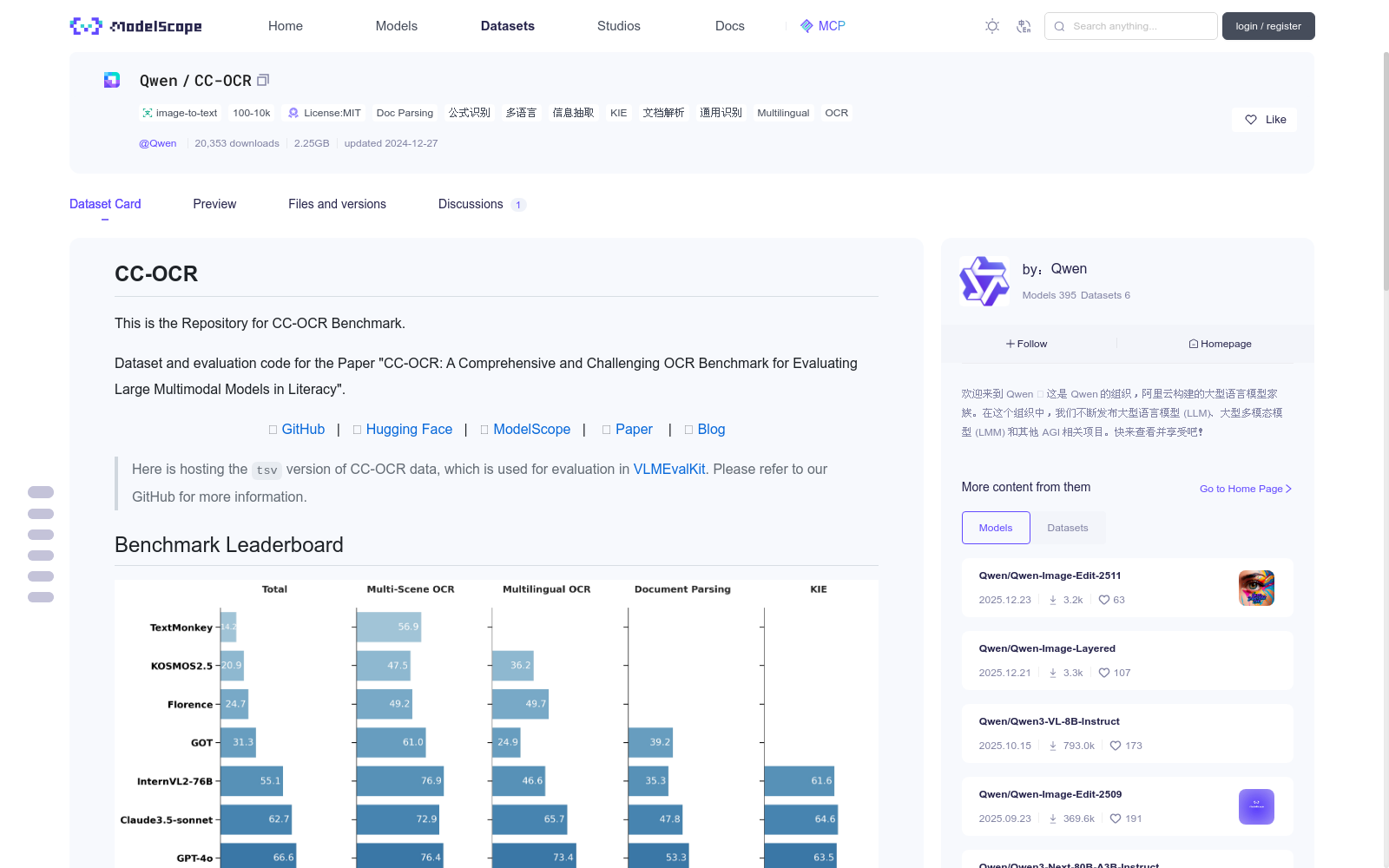Open the Blog link
The image size is (1389, 868).
(711, 429)
